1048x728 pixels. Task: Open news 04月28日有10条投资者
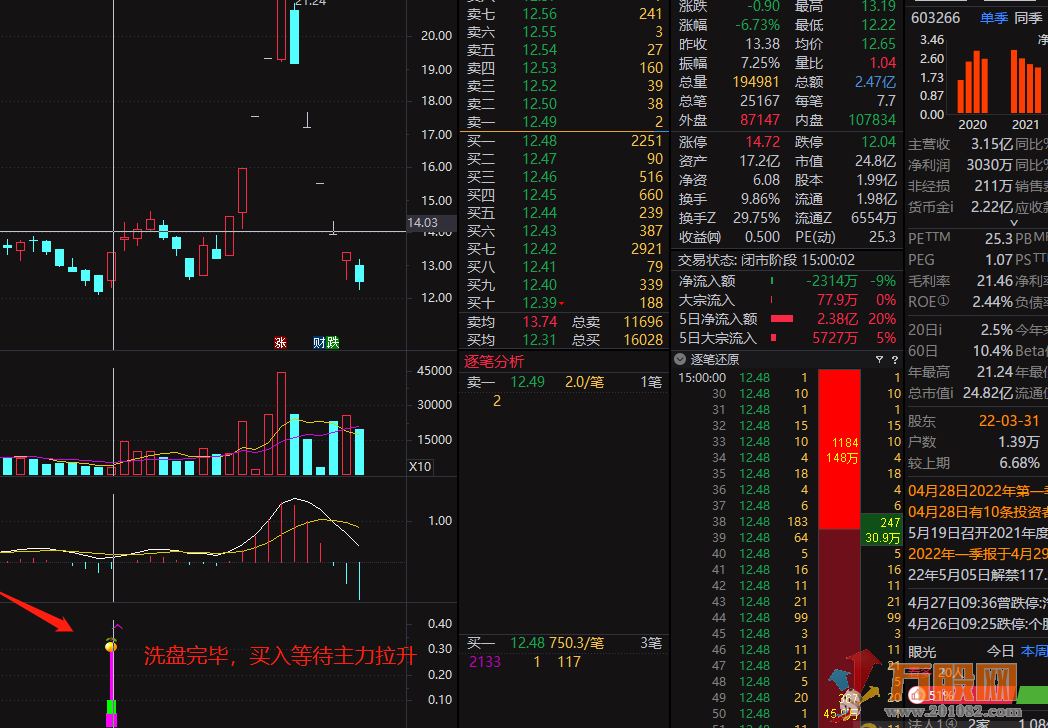[x=977, y=511]
